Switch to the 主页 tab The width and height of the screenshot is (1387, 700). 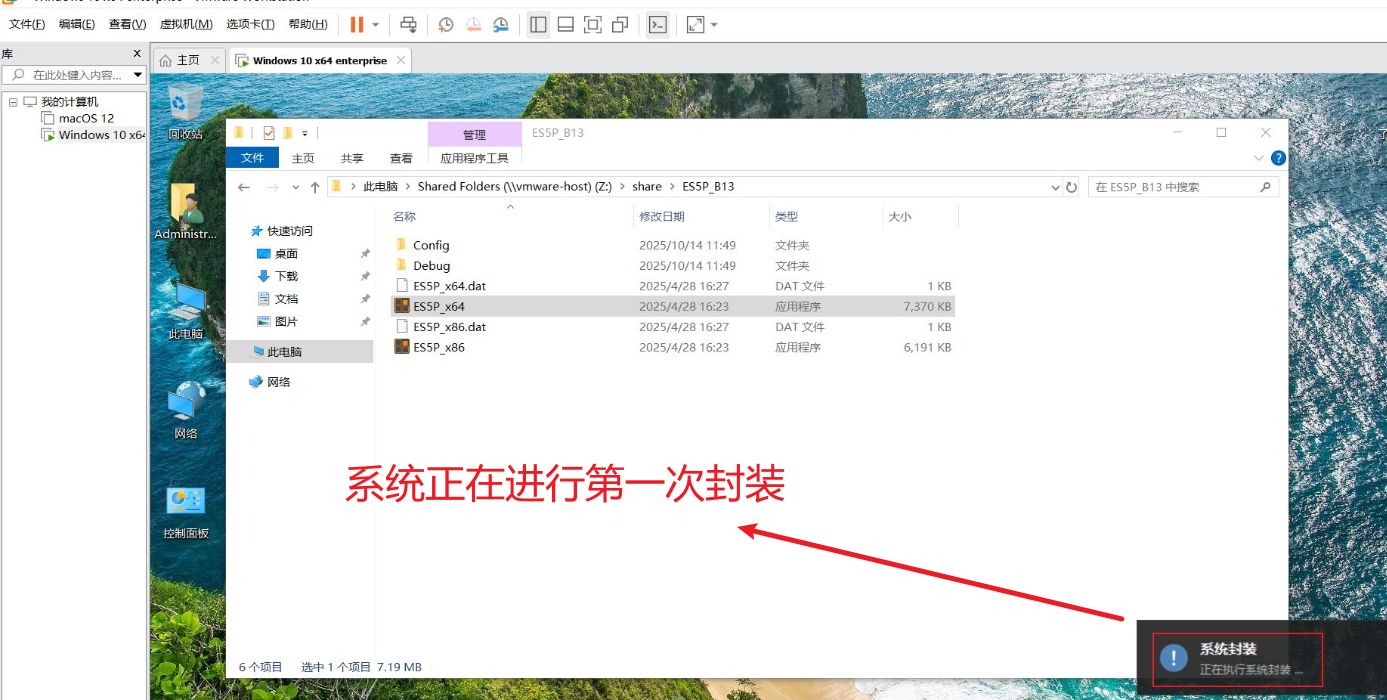pos(188,60)
